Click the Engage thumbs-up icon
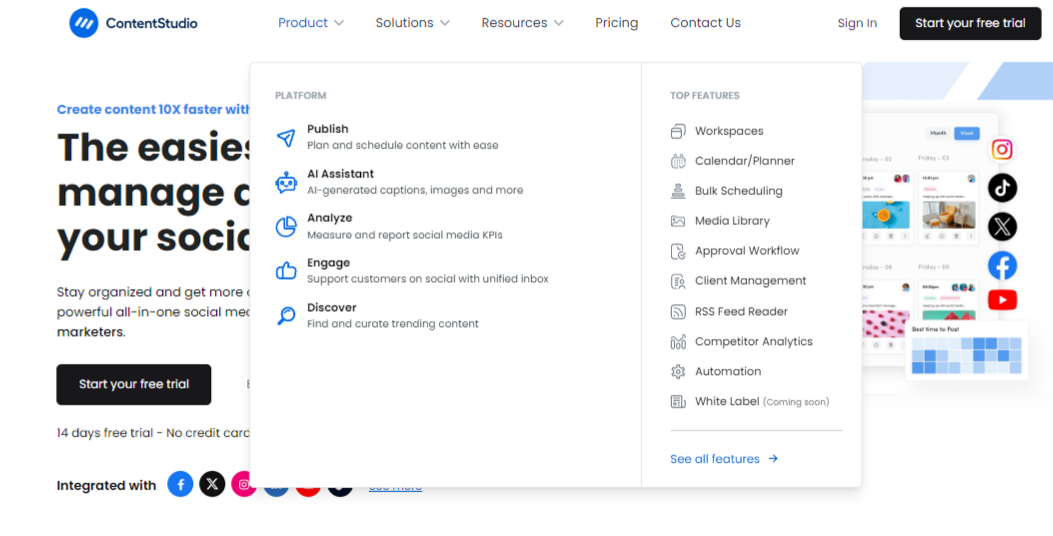The width and height of the screenshot is (1053, 536). click(x=286, y=271)
